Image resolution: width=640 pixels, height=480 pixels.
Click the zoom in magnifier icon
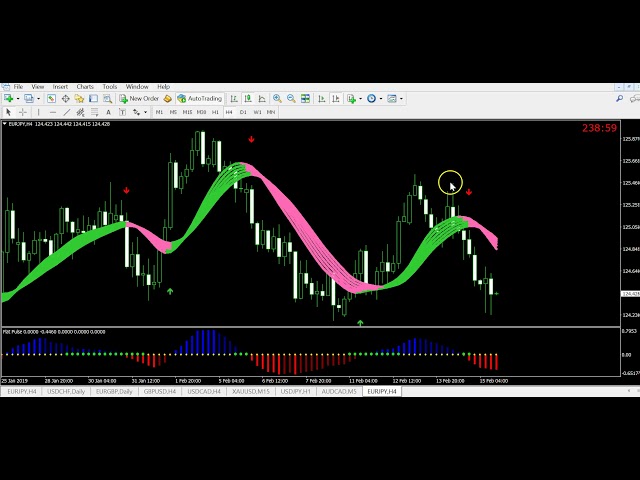[277, 99]
